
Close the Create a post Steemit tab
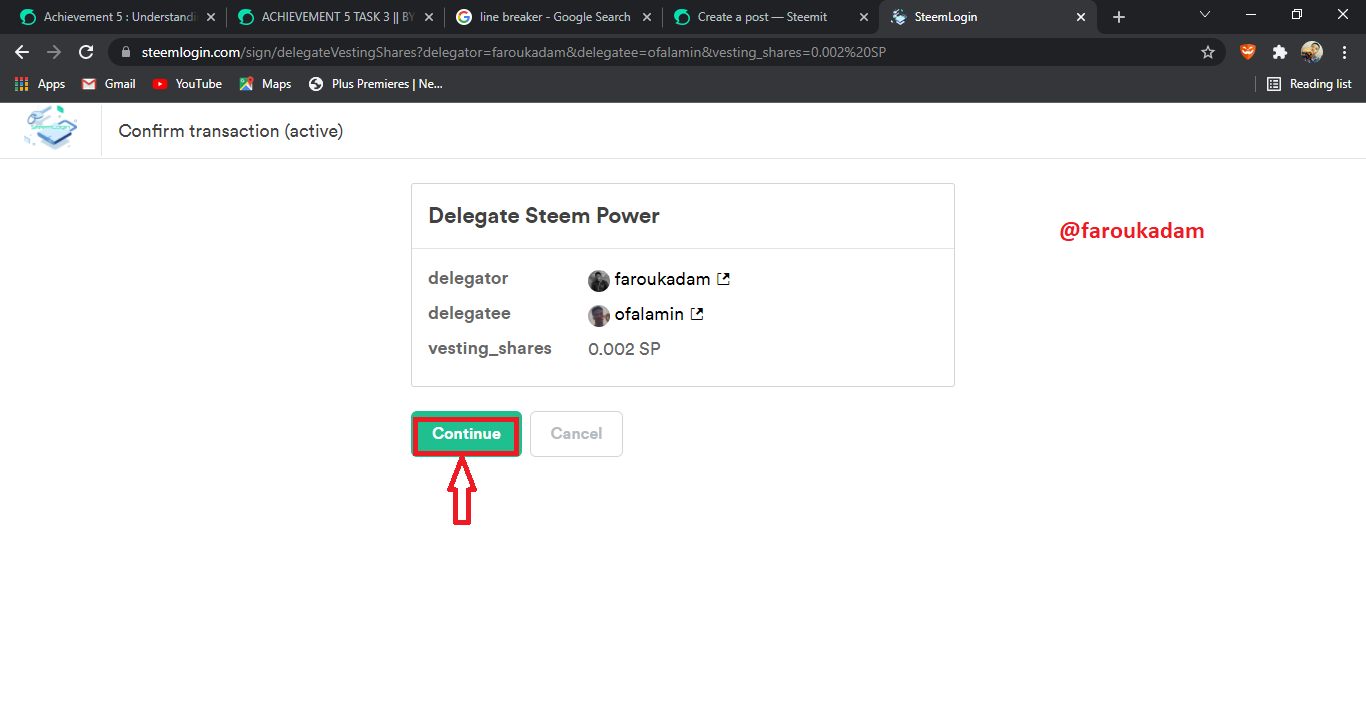(x=864, y=17)
